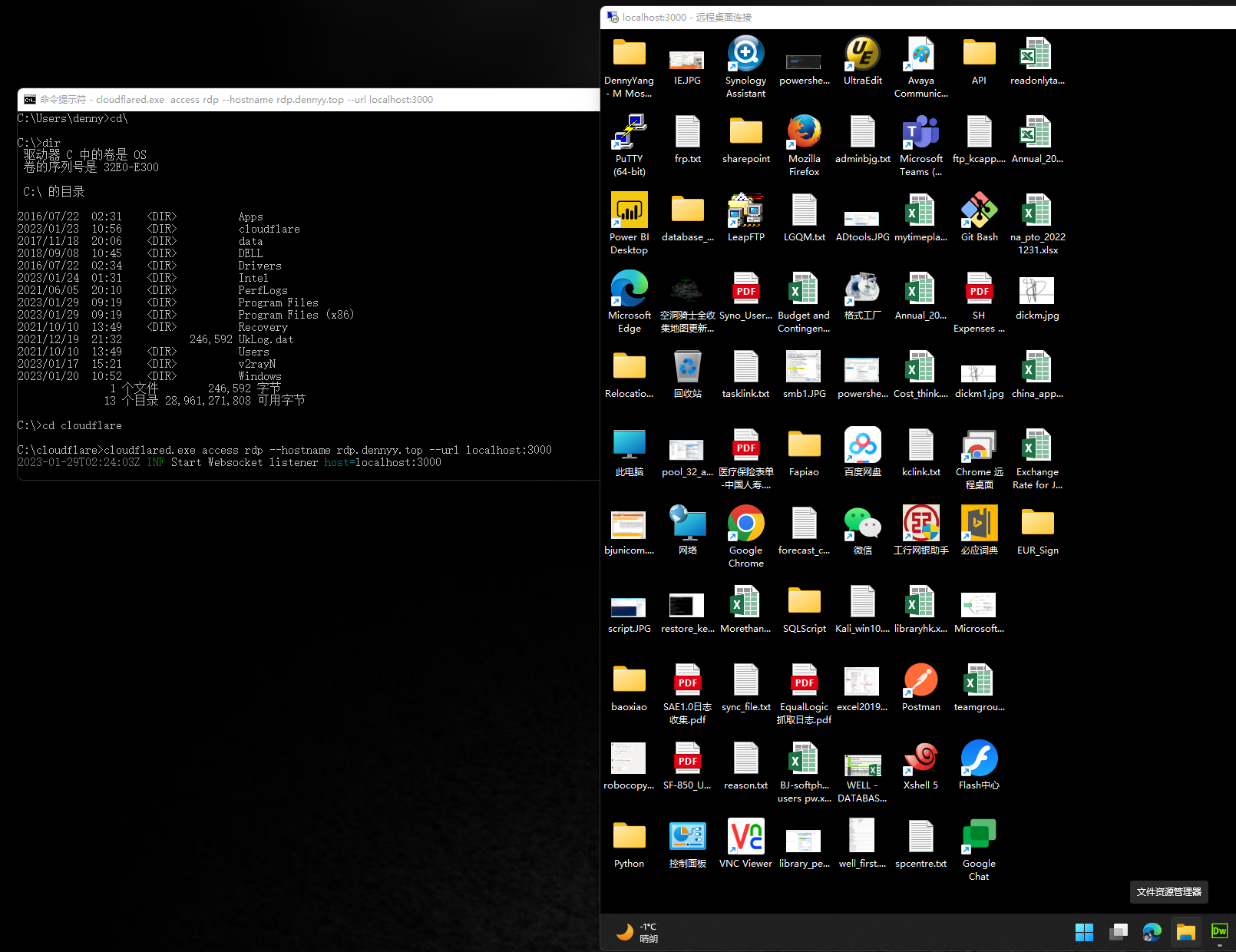This screenshot has height=952, width=1236.
Task: Open 格式工厂 Format Factory icon
Action: click(x=862, y=296)
